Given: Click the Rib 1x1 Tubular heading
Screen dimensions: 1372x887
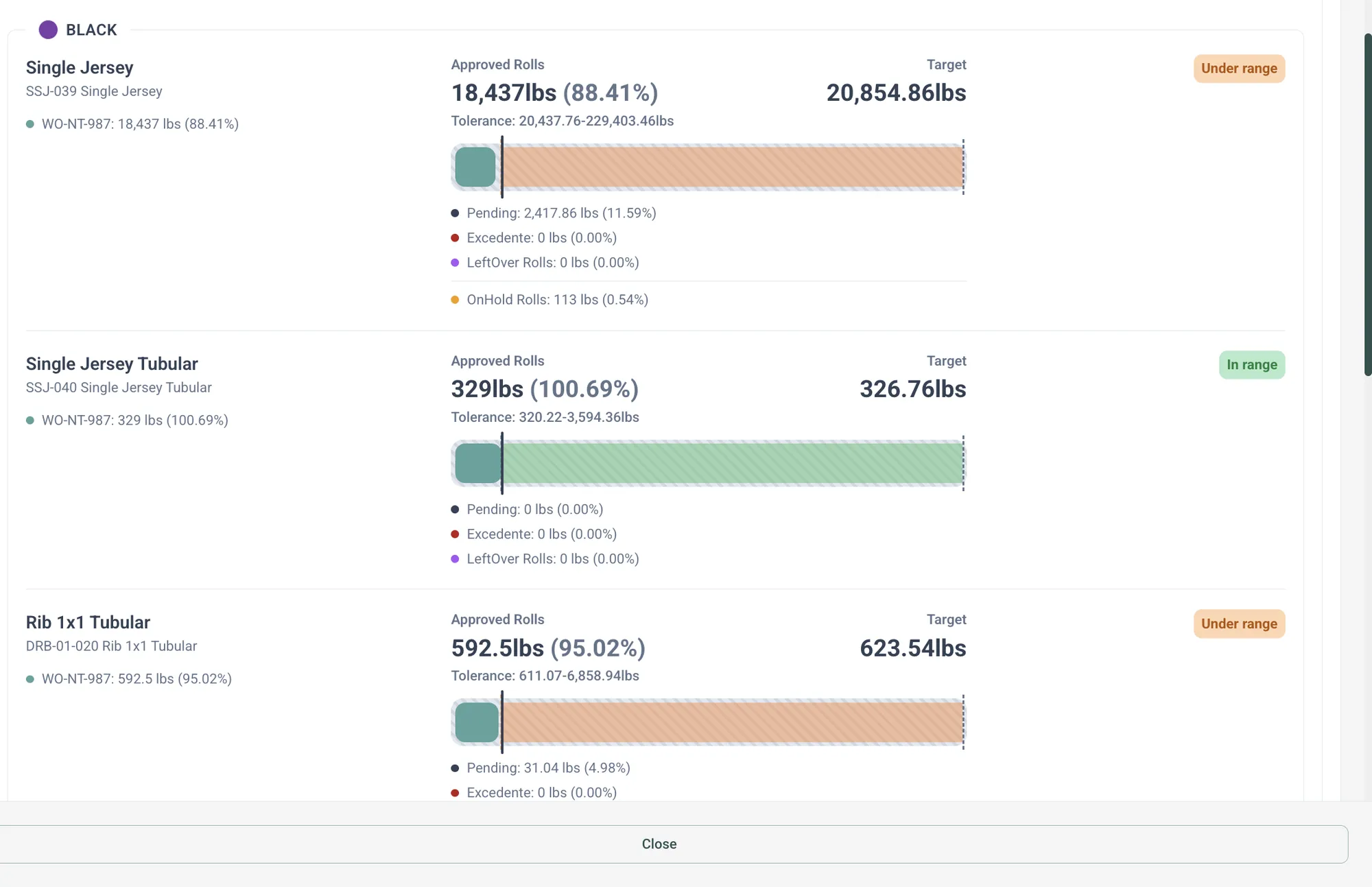Looking at the screenshot, I should coord(88,622).
